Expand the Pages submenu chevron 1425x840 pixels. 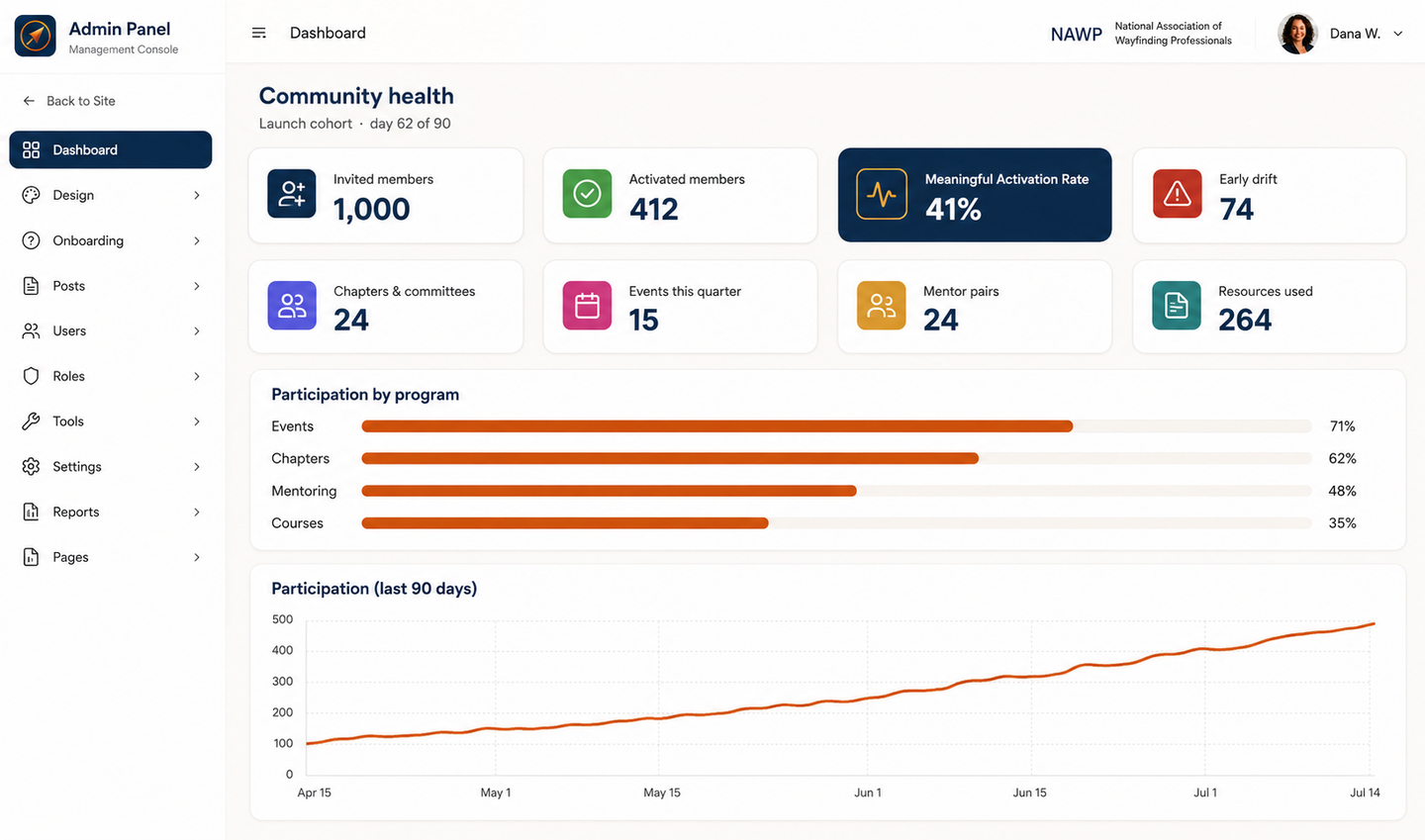pyautogui.click(x=197, y=557)
